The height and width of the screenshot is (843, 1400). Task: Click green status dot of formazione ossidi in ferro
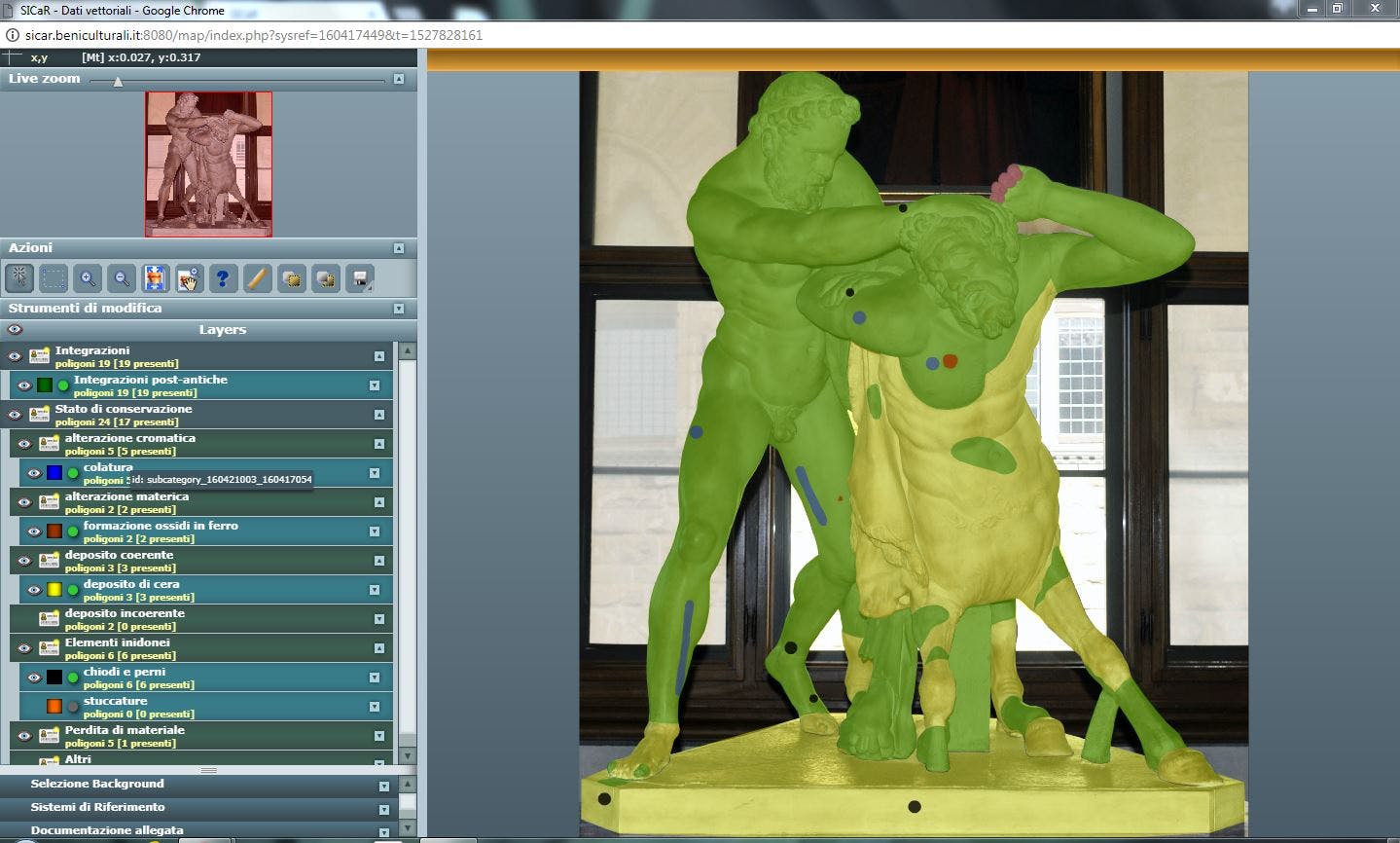click(73, 531)
